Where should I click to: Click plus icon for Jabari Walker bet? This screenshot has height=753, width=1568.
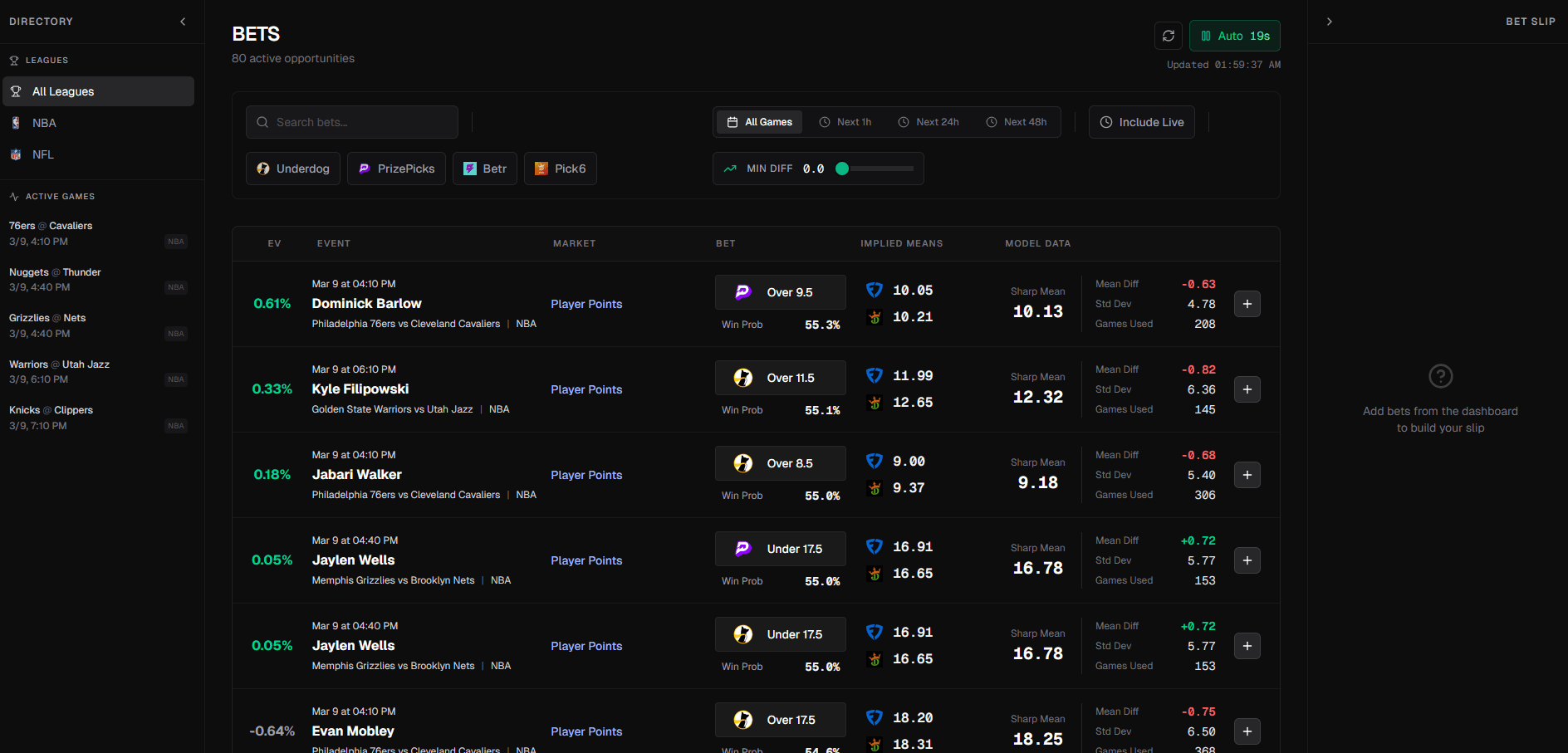[x=1247, y=475]
